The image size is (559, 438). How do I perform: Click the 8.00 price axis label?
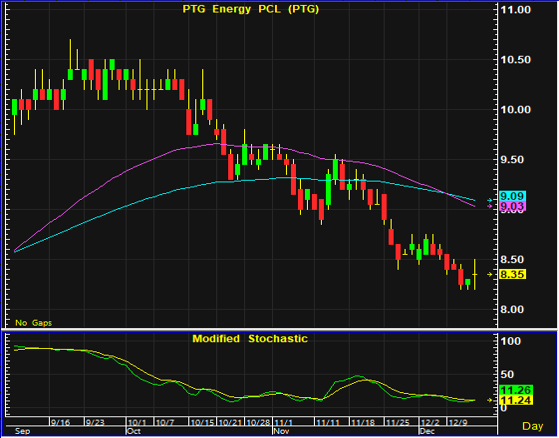(x=513, y=309)
